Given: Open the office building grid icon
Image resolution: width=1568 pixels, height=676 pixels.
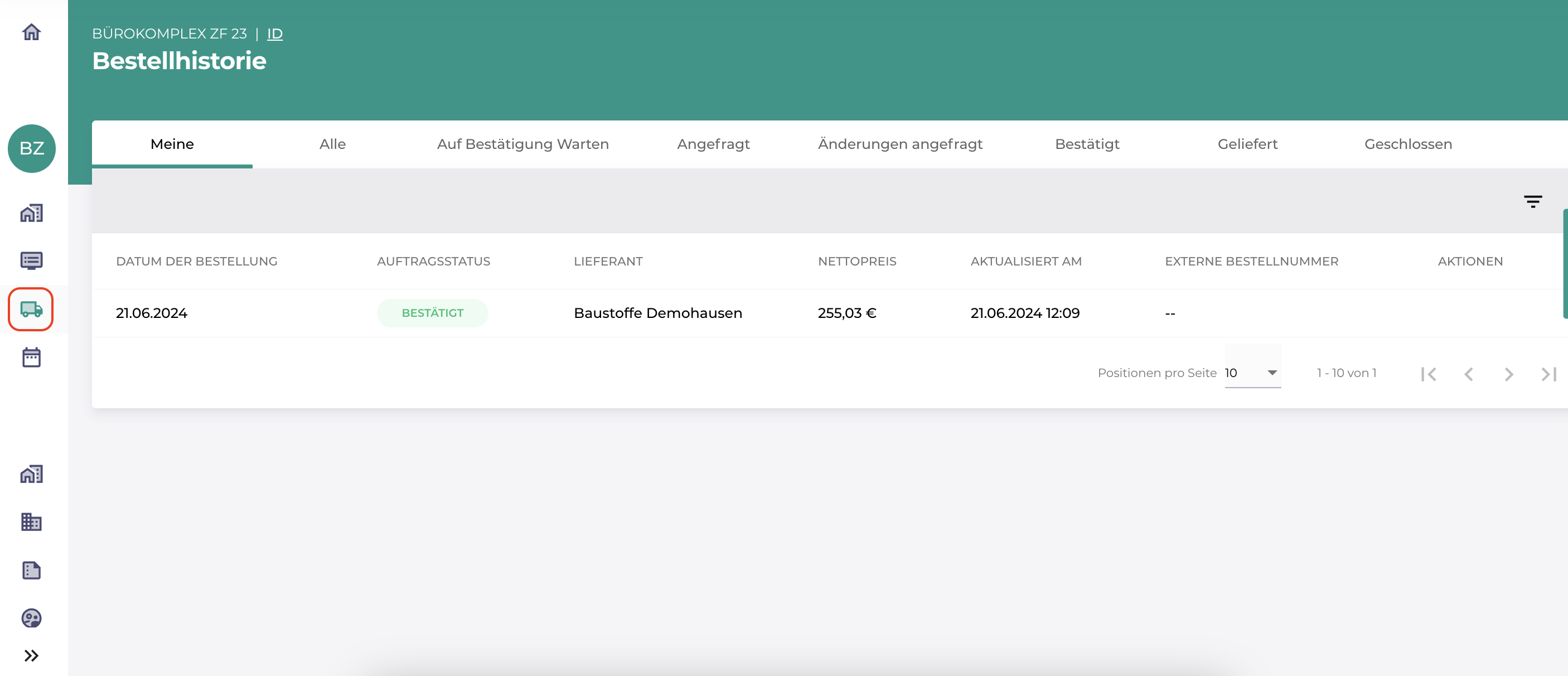Looking at the screenshot, I should pyautogui.click(x=31, y=522).
